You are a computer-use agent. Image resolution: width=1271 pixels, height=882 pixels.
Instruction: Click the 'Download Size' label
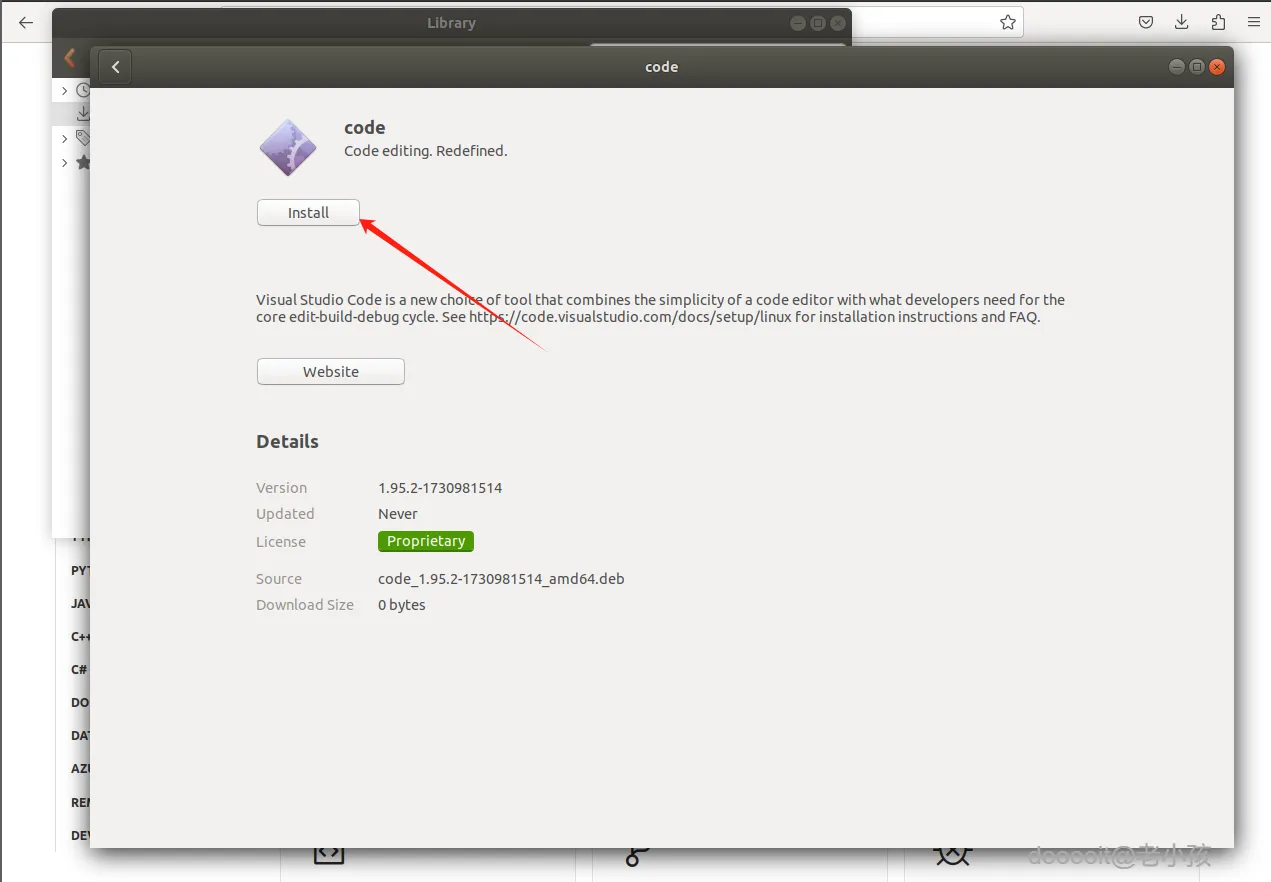[305, 605]
